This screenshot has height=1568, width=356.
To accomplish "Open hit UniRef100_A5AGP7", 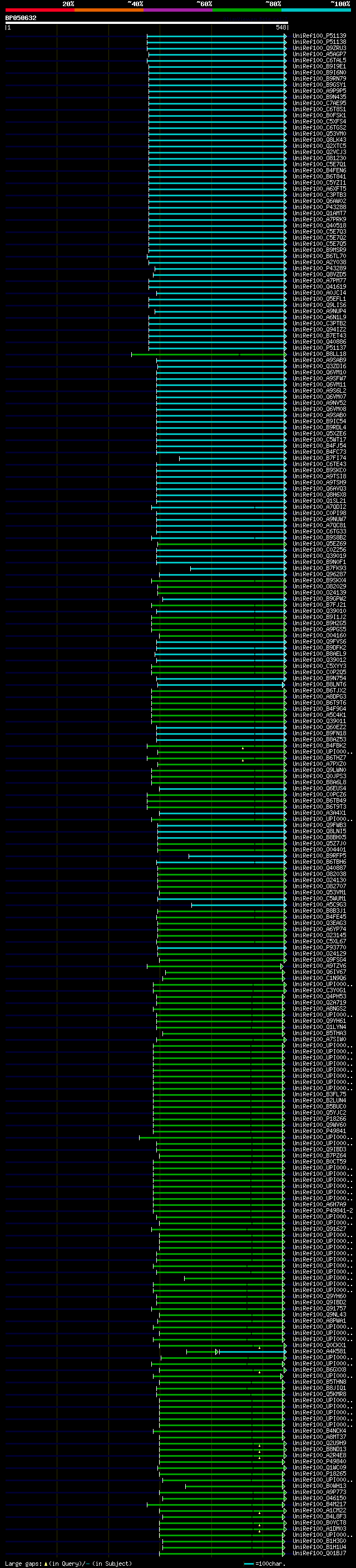I will (319, 54).
